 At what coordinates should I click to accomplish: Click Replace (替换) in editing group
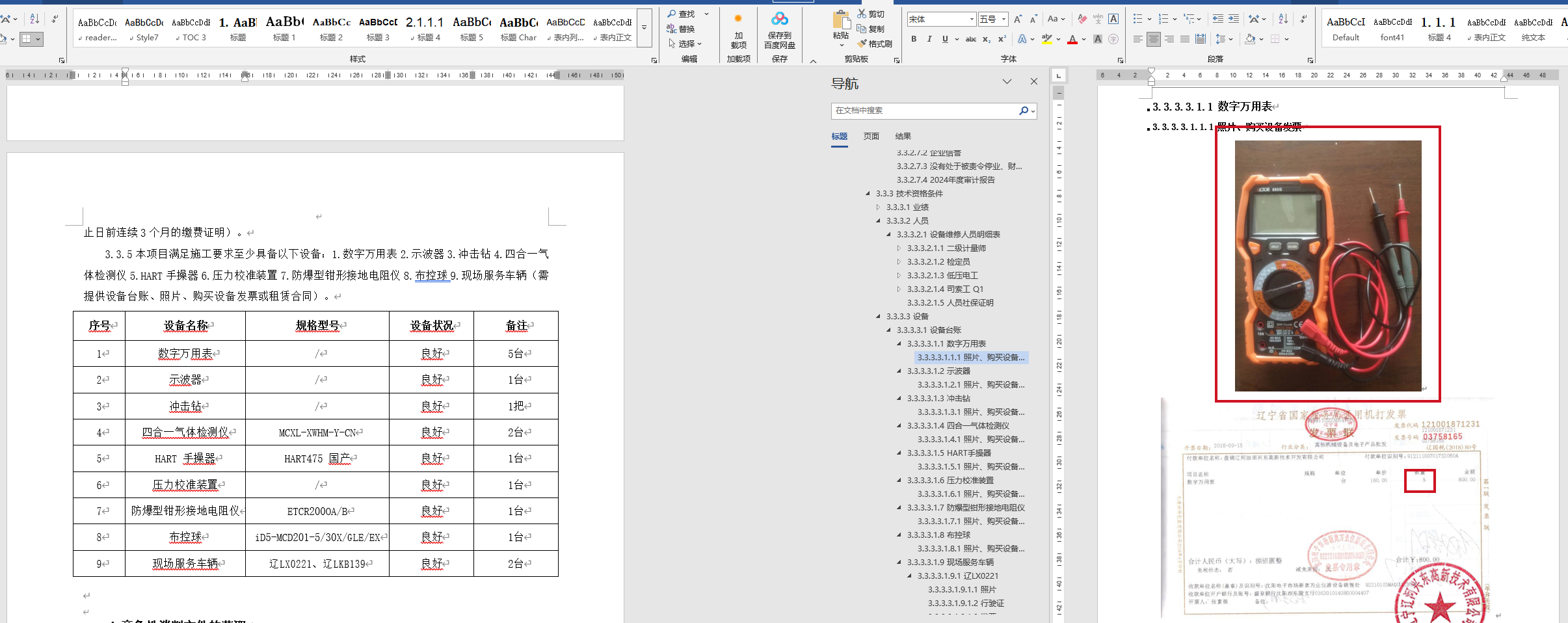[681, 29]
